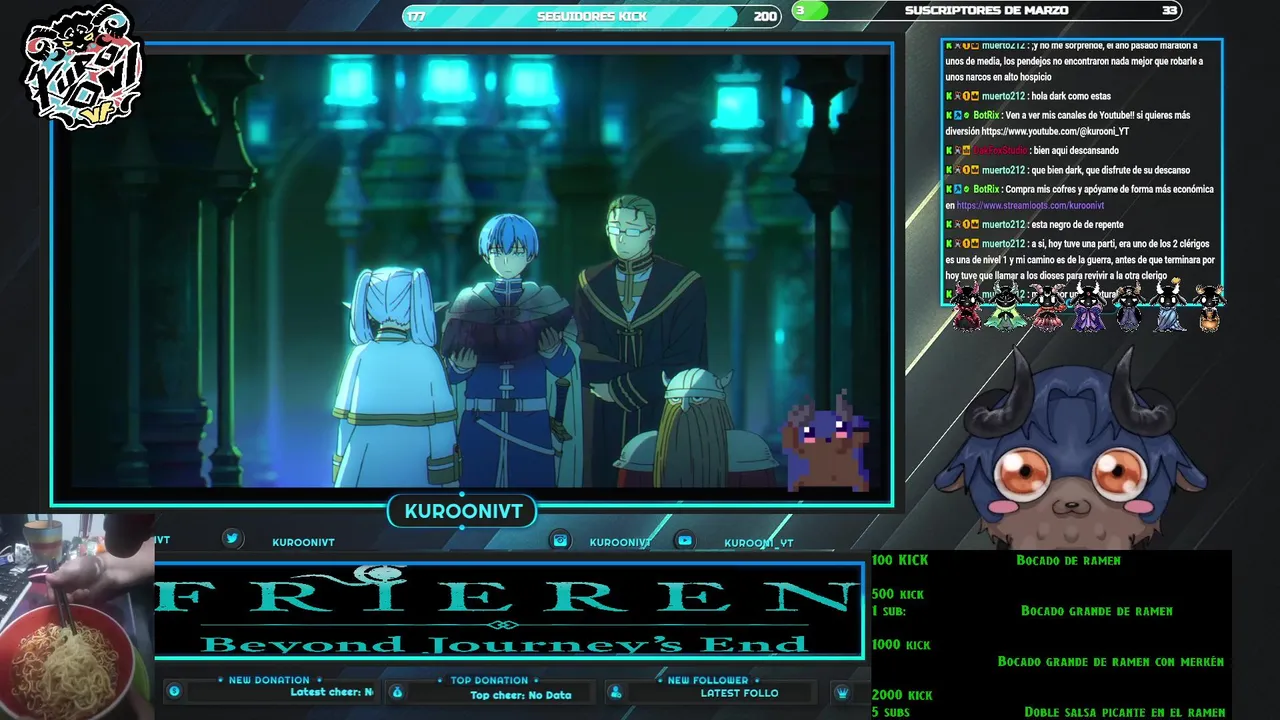Click the Seguidores Kick progress bar
The height and width of the screenshot is (720, 1280).
[x=591, y=16]
